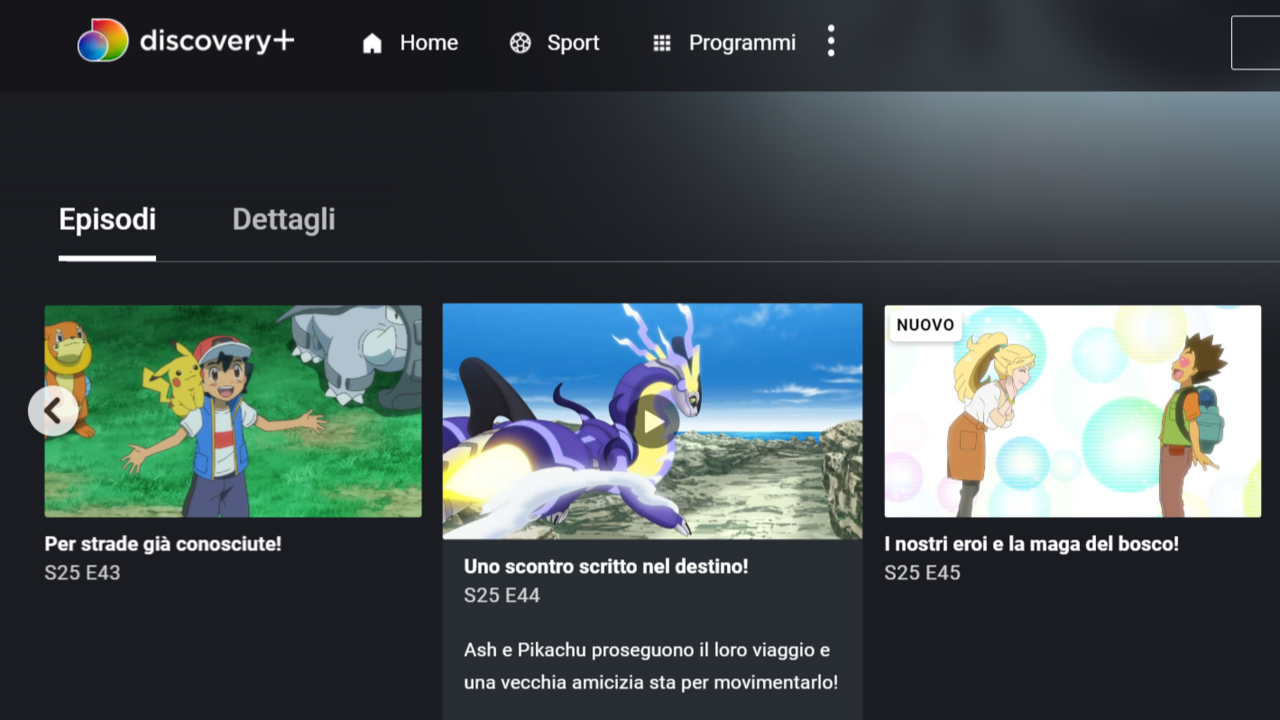The image size is (1280, 720).
Task: Open the three-dot more options menu
Action: pos(830,41)
